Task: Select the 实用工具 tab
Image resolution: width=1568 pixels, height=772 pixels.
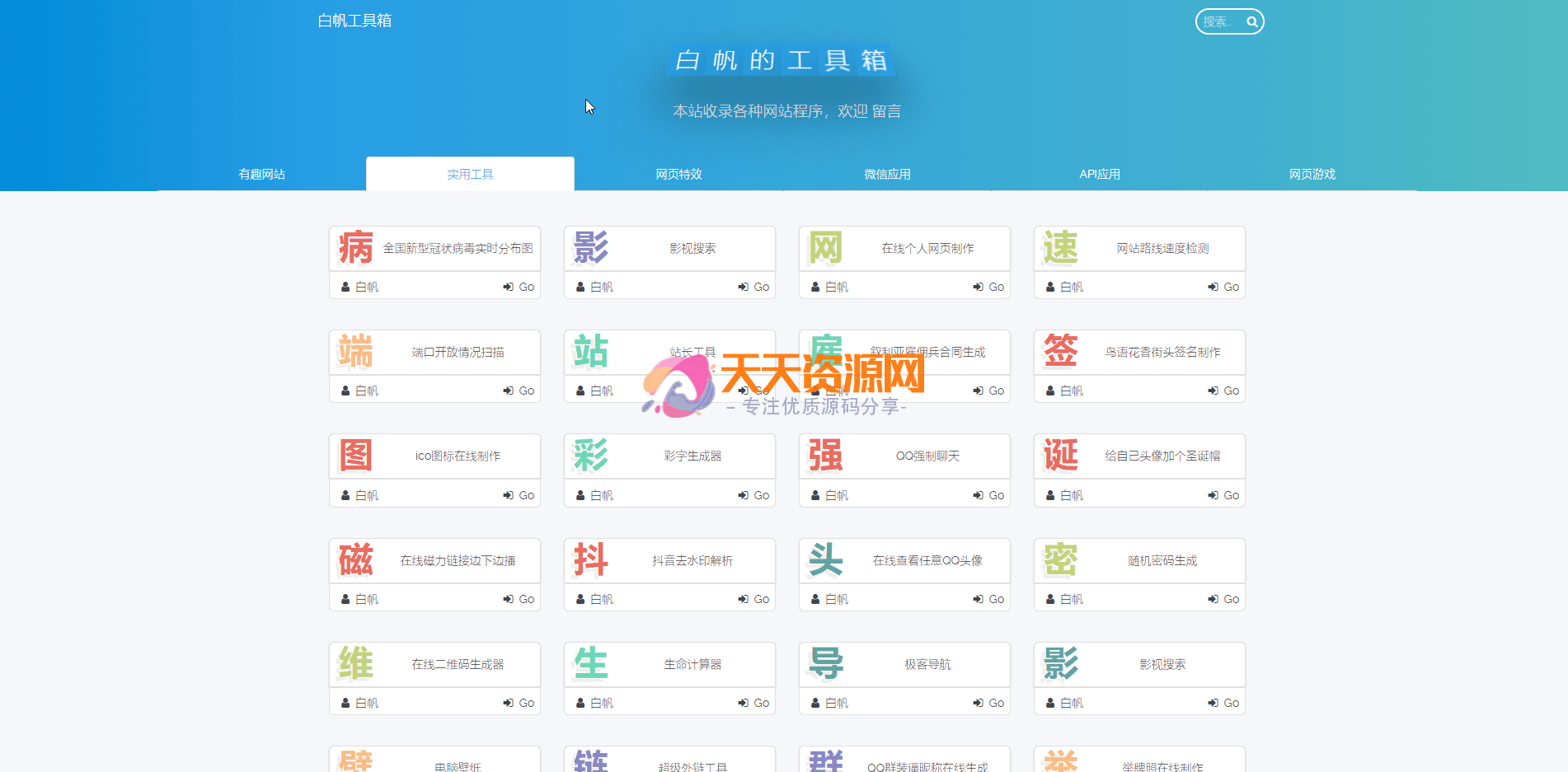Action: point(470,174)
